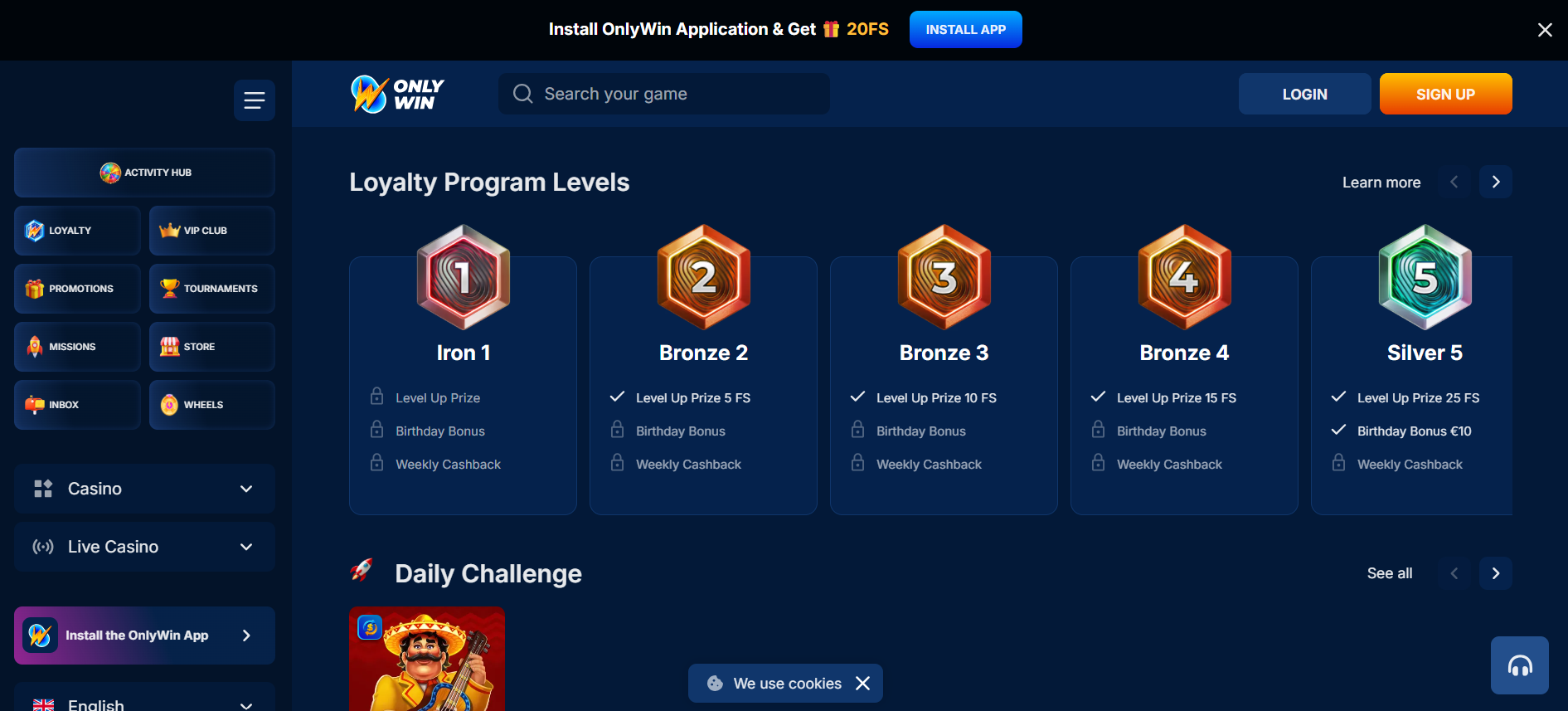
Task: Click the Loyalty shield icon
Action: [x=35, y=231]
